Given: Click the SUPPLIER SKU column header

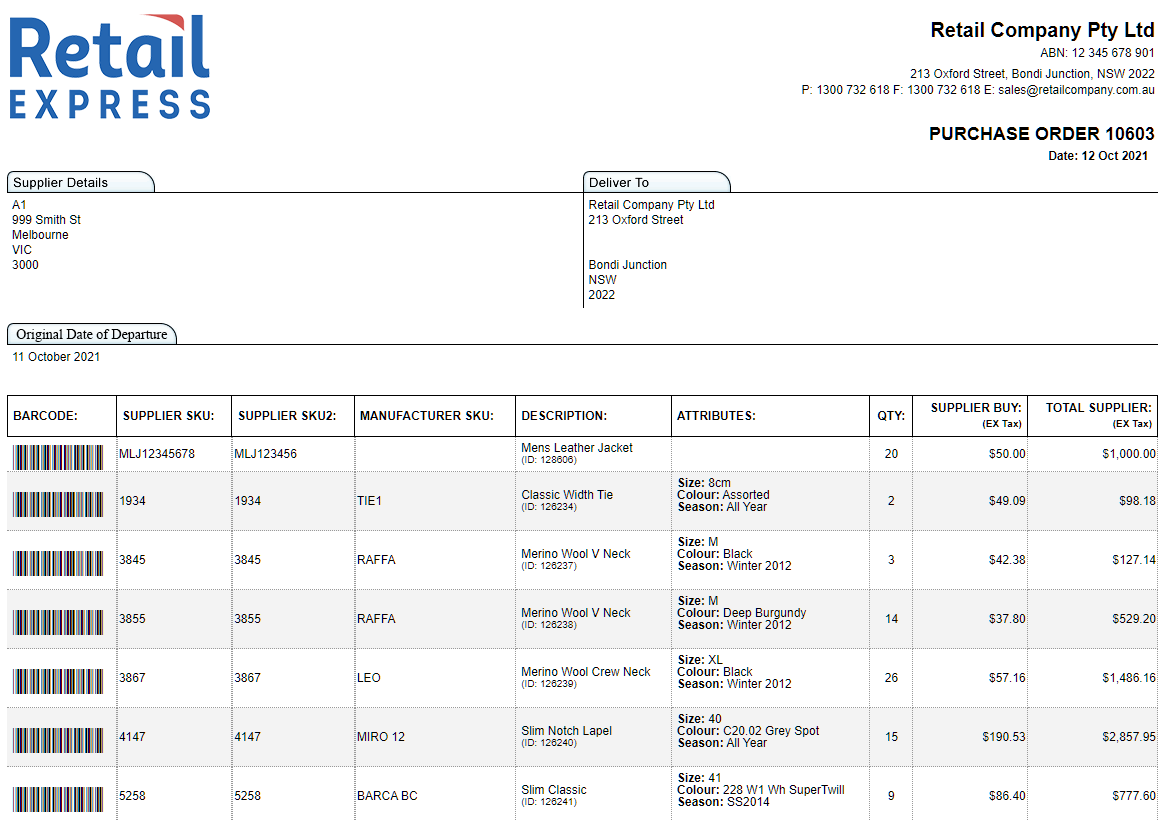Looking at the screenshot, I should (174, 416).
